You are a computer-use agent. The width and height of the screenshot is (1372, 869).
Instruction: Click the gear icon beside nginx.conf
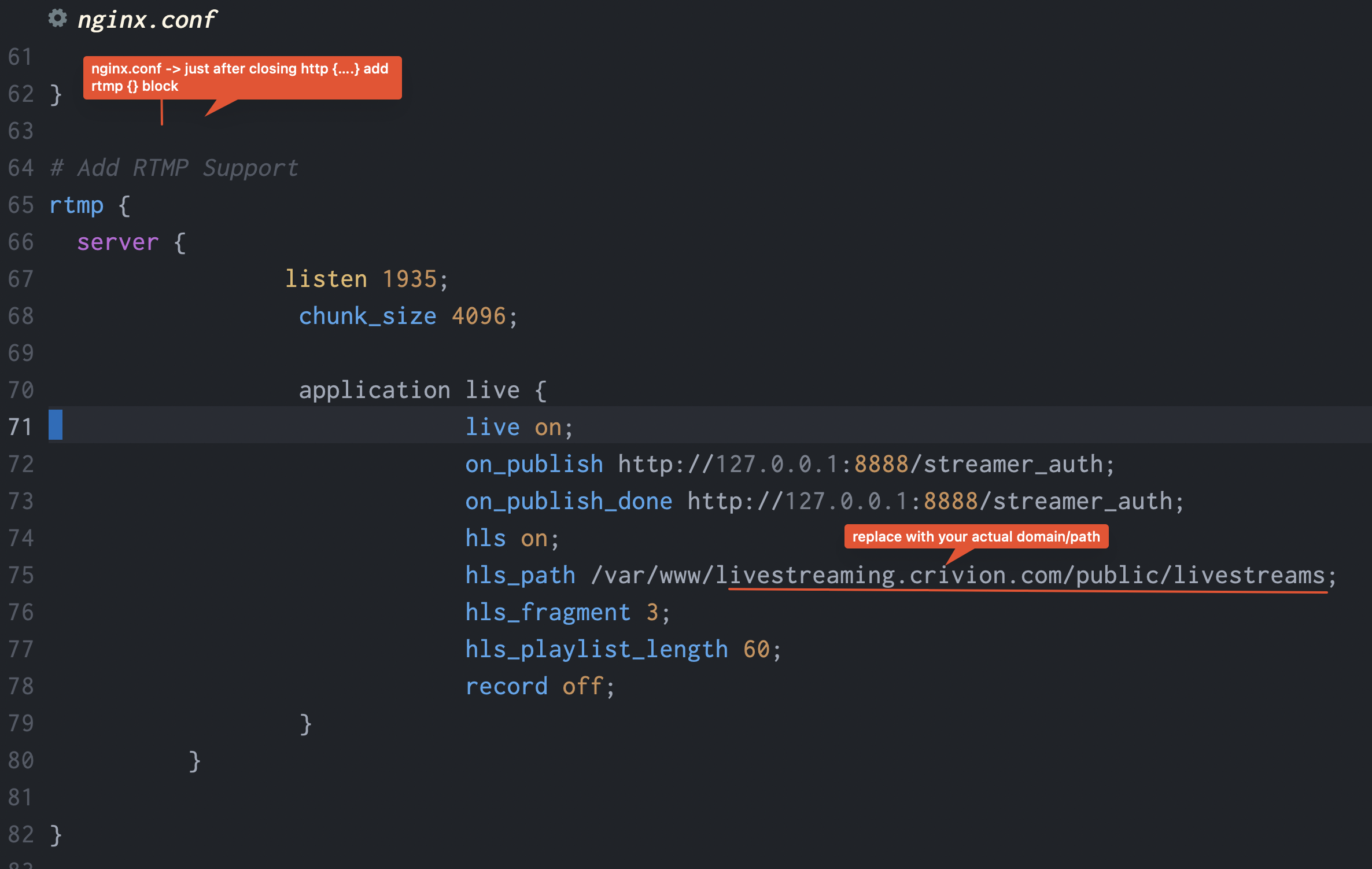coord(57,19)
